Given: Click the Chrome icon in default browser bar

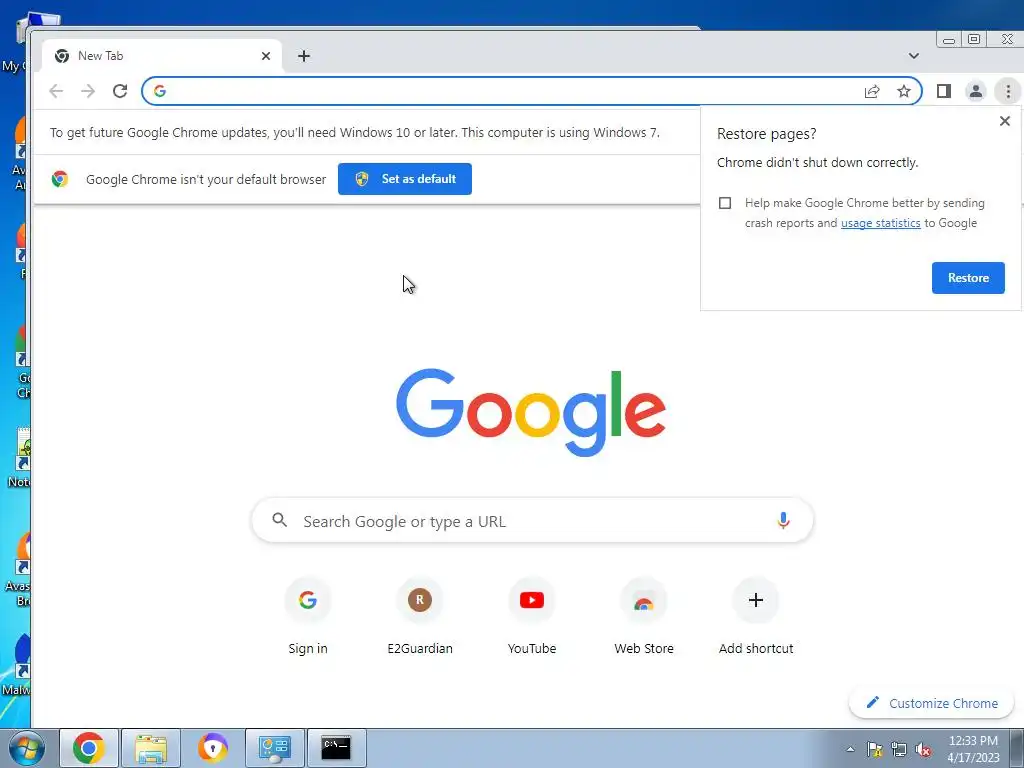Looking at the screenshot, I should point(60,179).
